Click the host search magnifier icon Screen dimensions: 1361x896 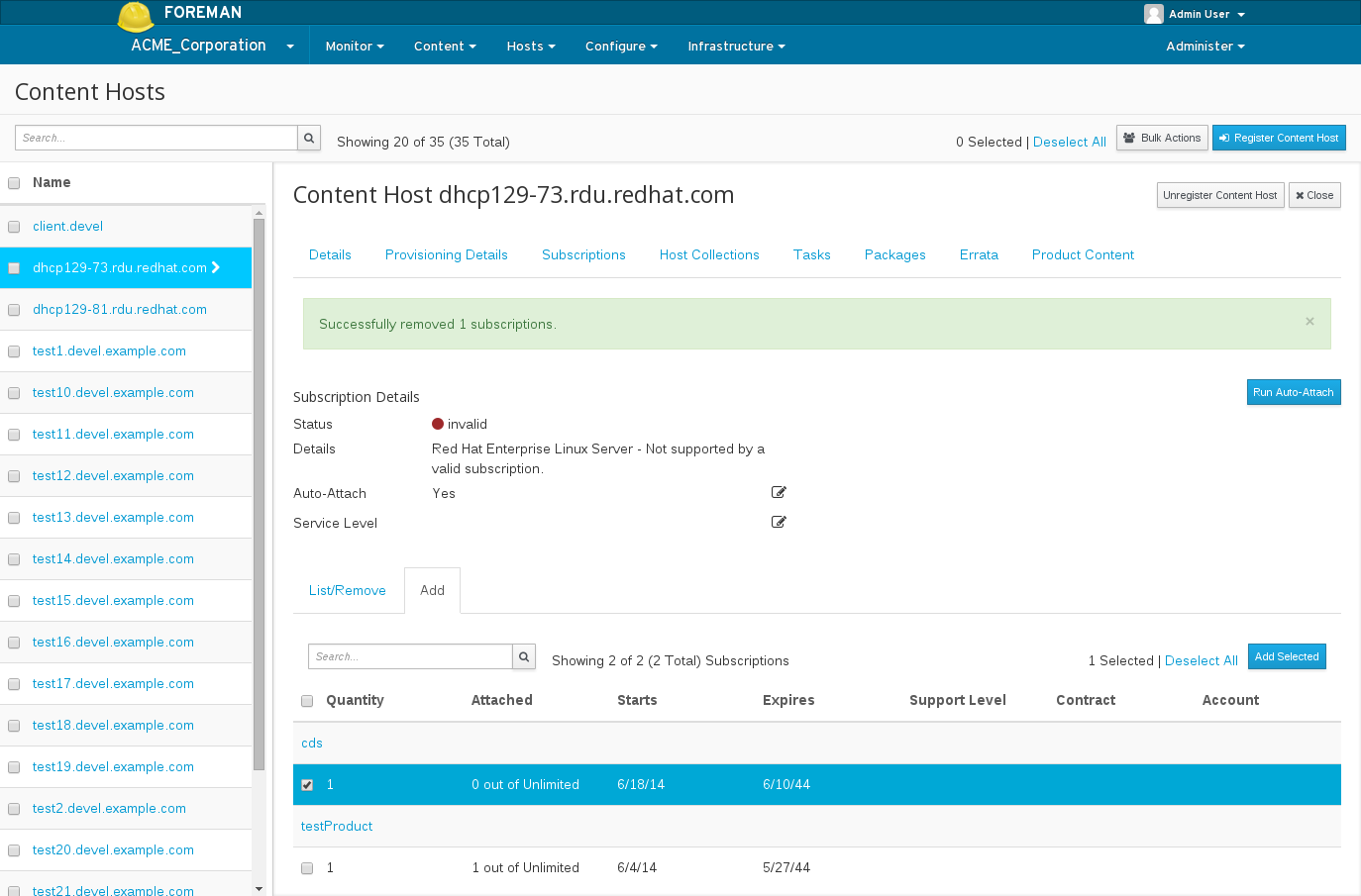click(309, 138)
